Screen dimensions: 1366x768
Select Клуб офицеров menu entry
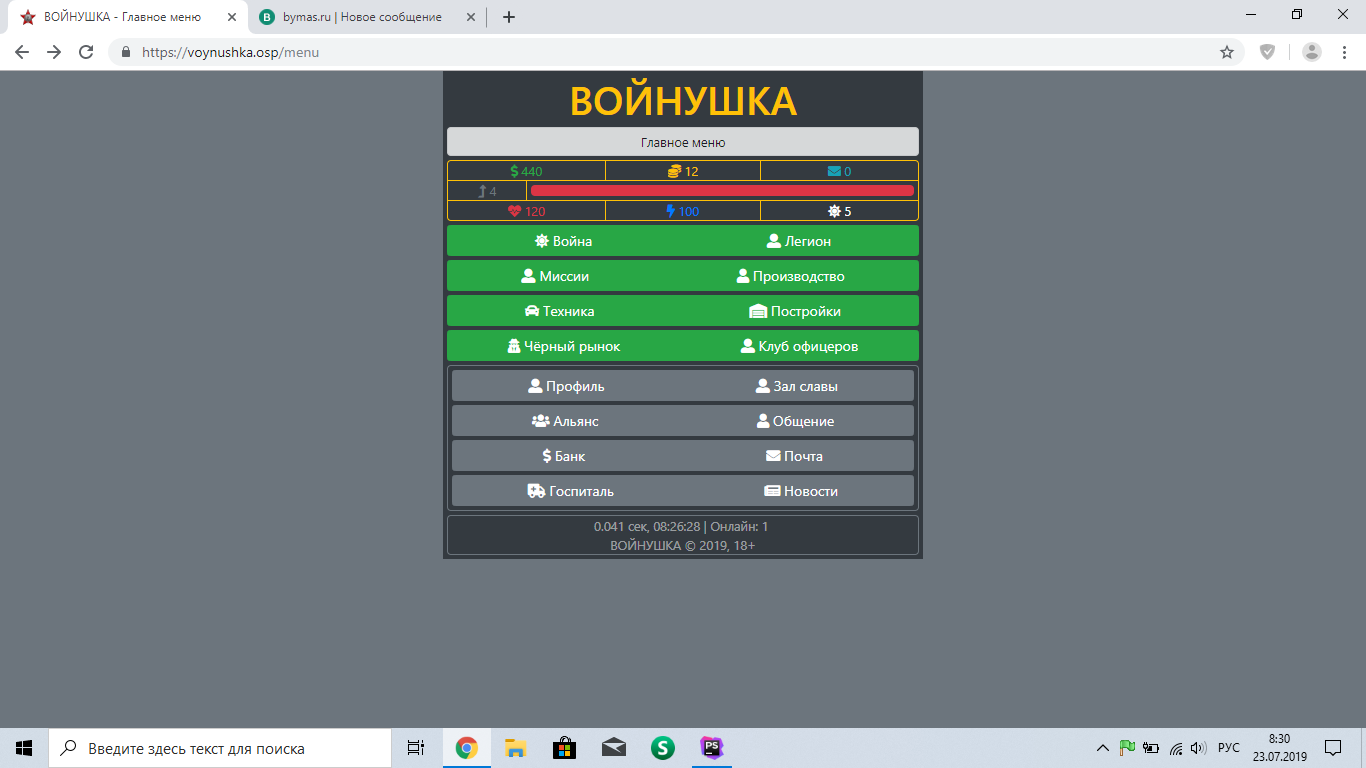tap(798, 346)
